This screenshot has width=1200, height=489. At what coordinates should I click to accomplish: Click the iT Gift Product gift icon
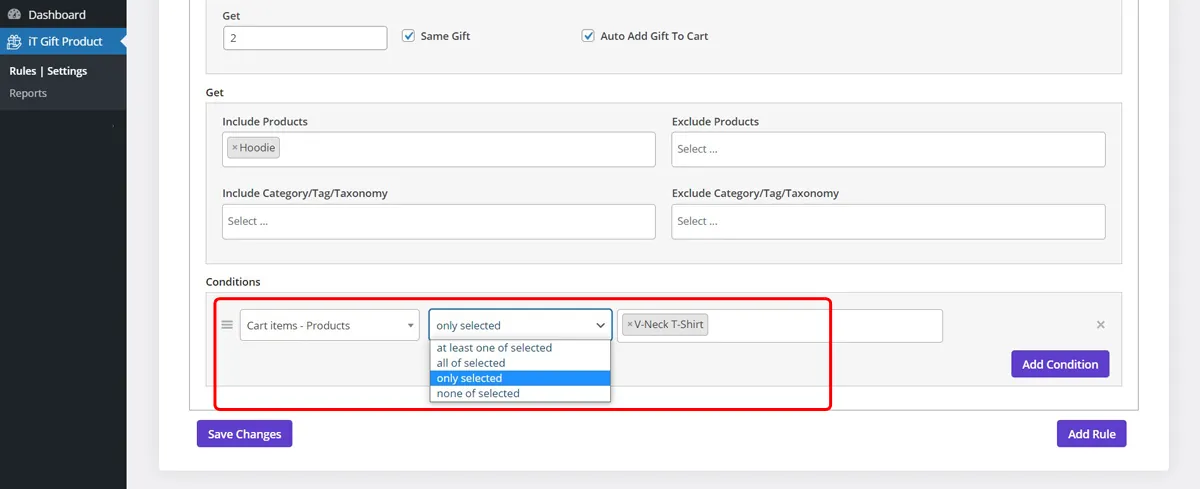tap(14, 42)
